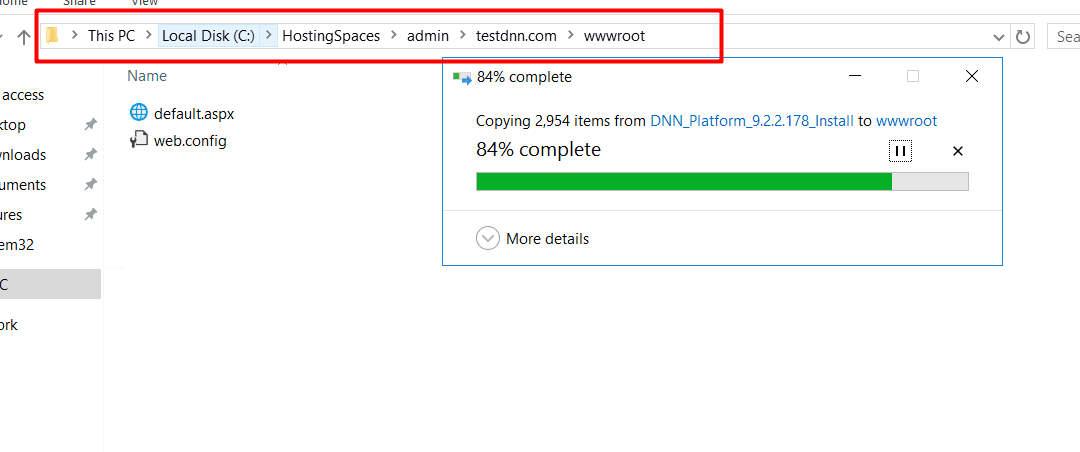Viewport: 1080px width, 452px height.
Task: Expand More details in copy dialog
Action: 532,238
